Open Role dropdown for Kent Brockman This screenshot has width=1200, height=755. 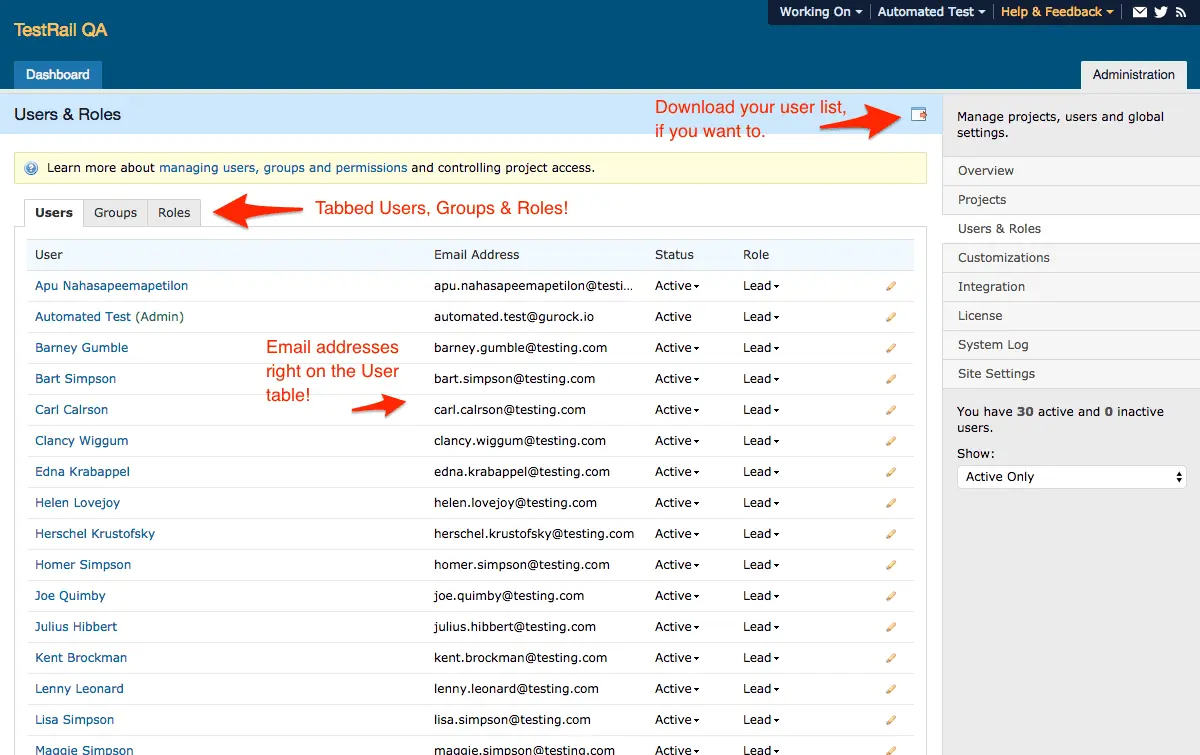pos(761,658)
